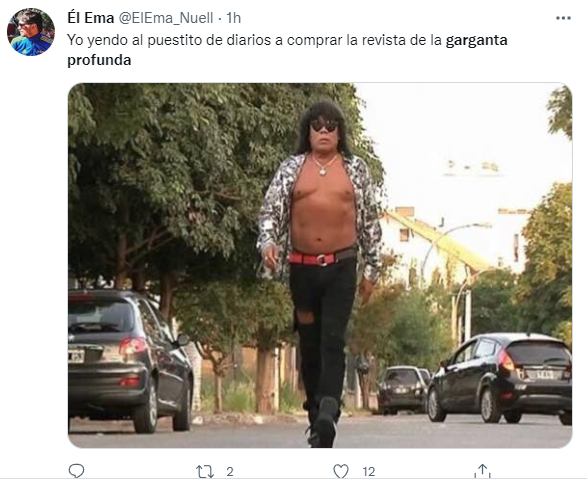587x484 pixels.
Task: Open the Él Ema profile avatar
Action: pyautogui.click(x=31, y=32)
